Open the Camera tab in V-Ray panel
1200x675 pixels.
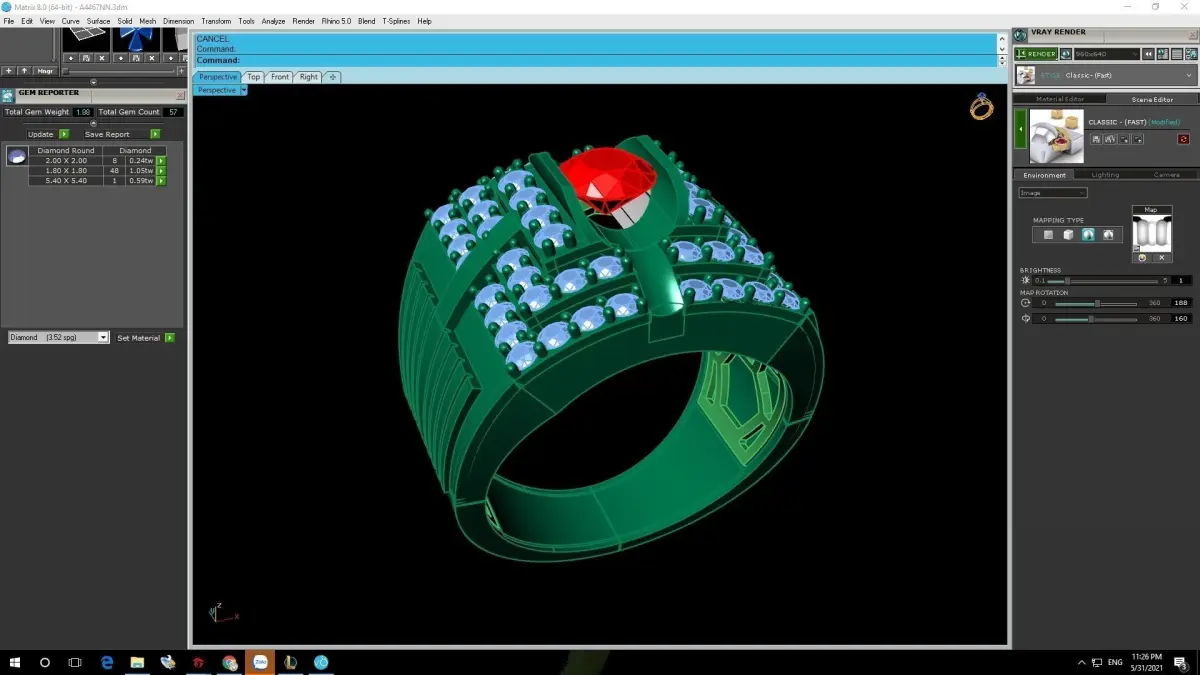(x=1166, y=175)
